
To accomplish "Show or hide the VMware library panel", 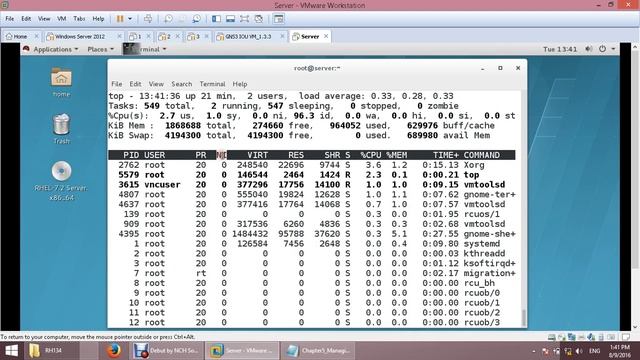I will (216, 19).
